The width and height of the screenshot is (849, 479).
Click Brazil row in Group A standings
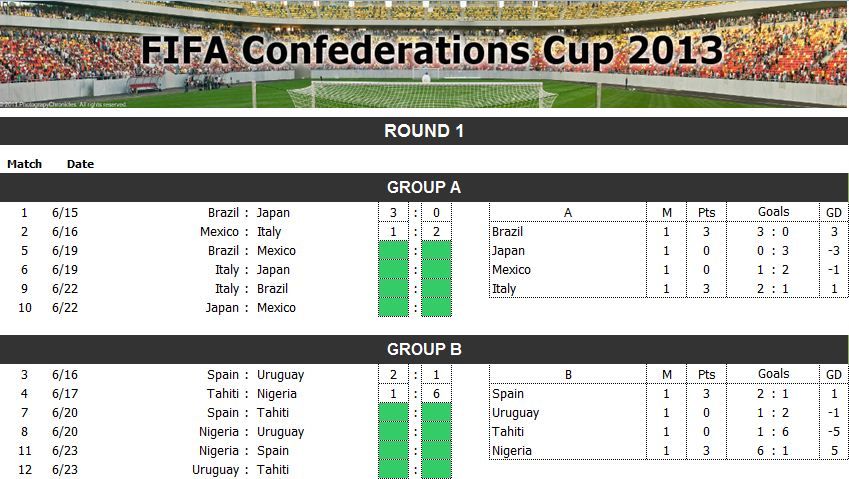coord(668,232)
